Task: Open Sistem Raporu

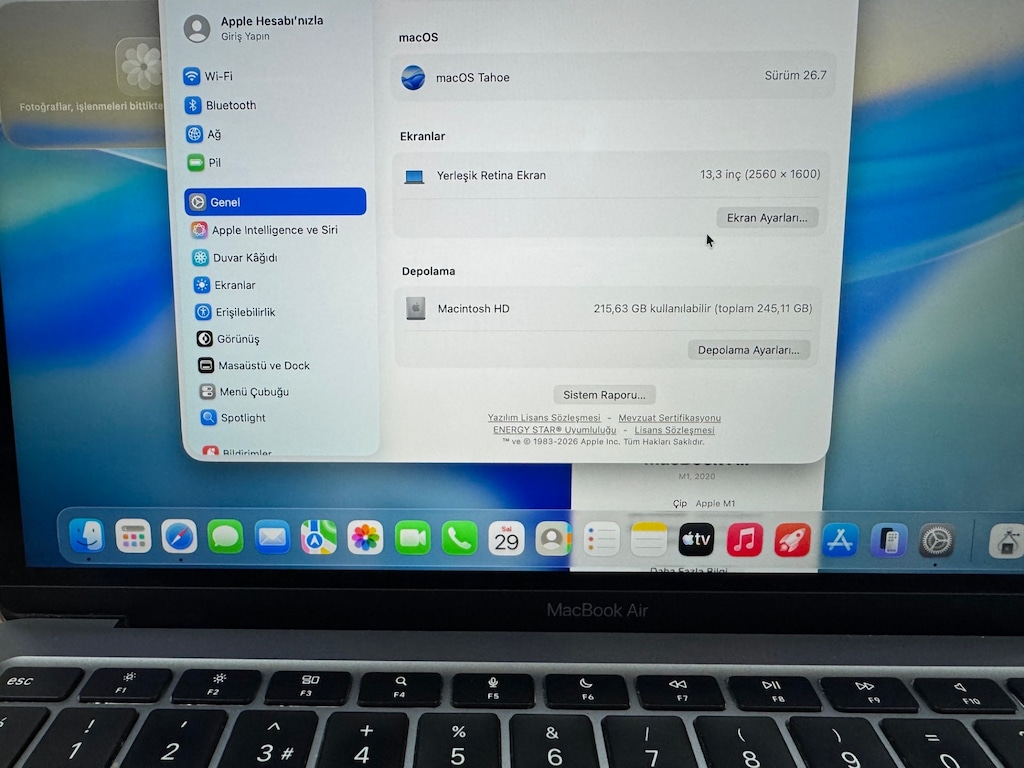Action: pyautogui.click(x=604, y=394)
